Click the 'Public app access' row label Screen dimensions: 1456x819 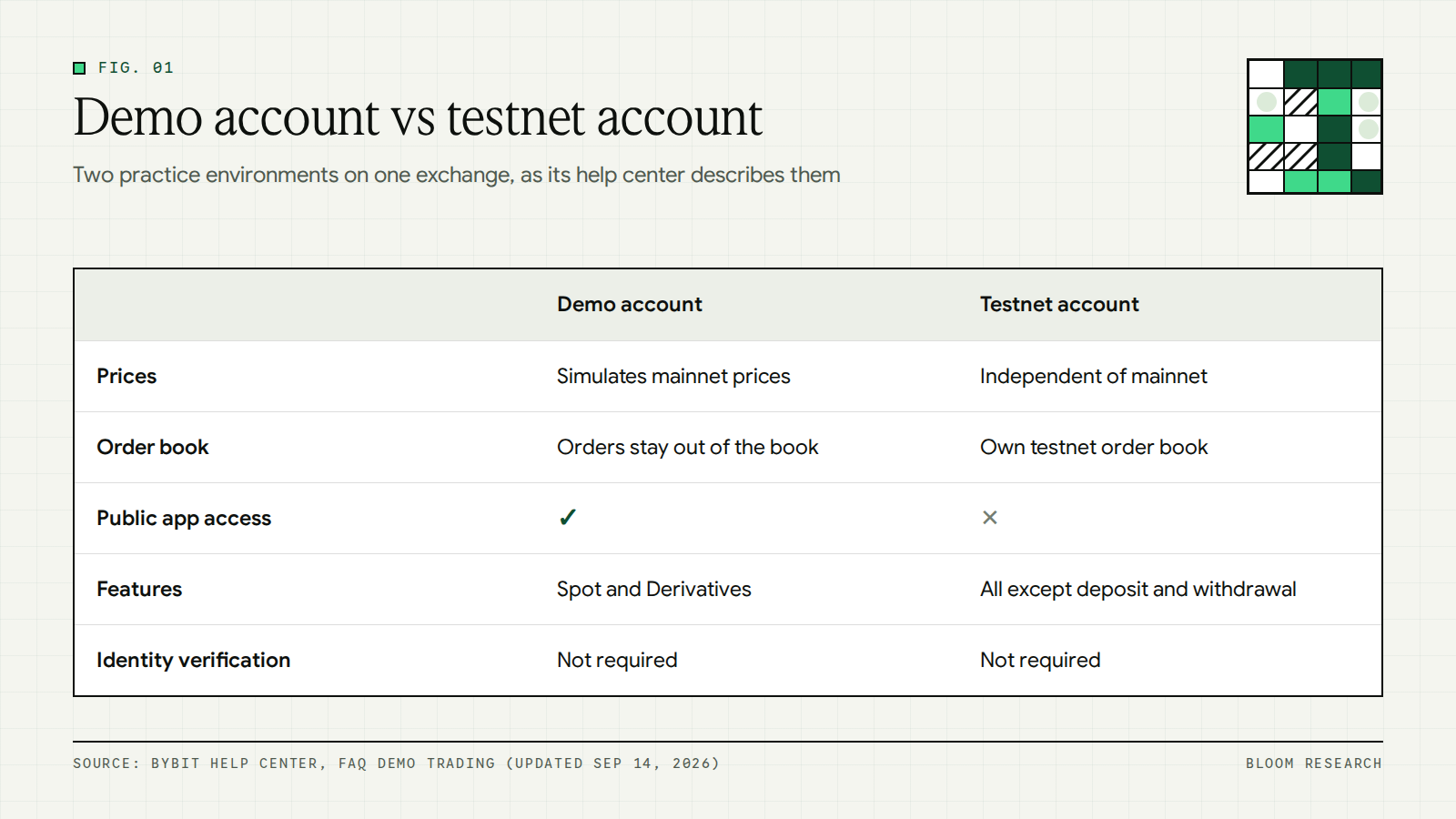[184, 519]
